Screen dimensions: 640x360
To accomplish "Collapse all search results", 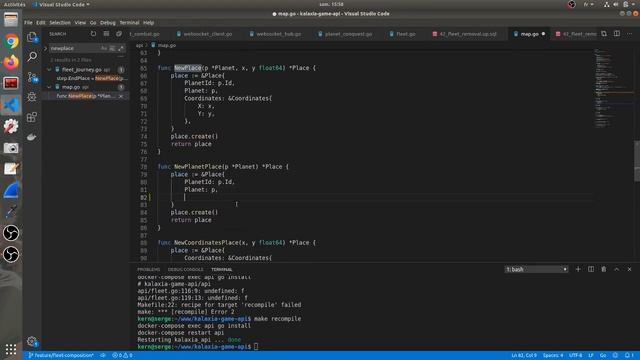I will pyautogui.click(x=119, y=34).
